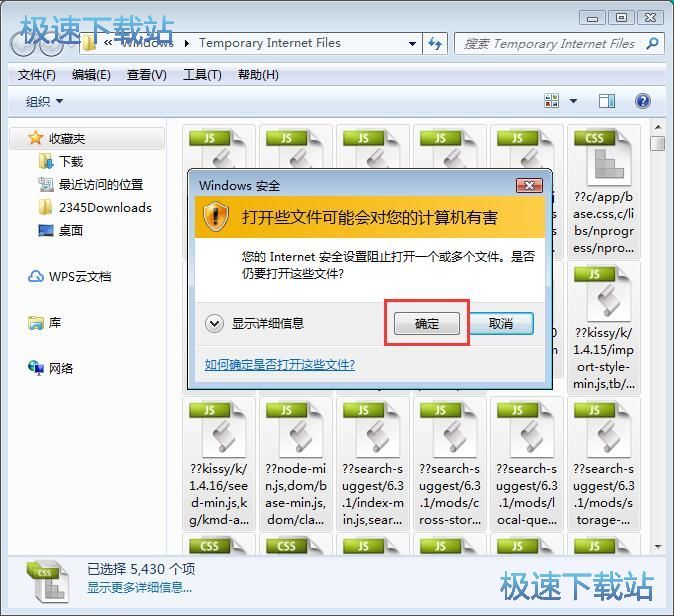Open the address bar history dropdown
This screenshot has width=674, height=616.
(x=412, y=43)
